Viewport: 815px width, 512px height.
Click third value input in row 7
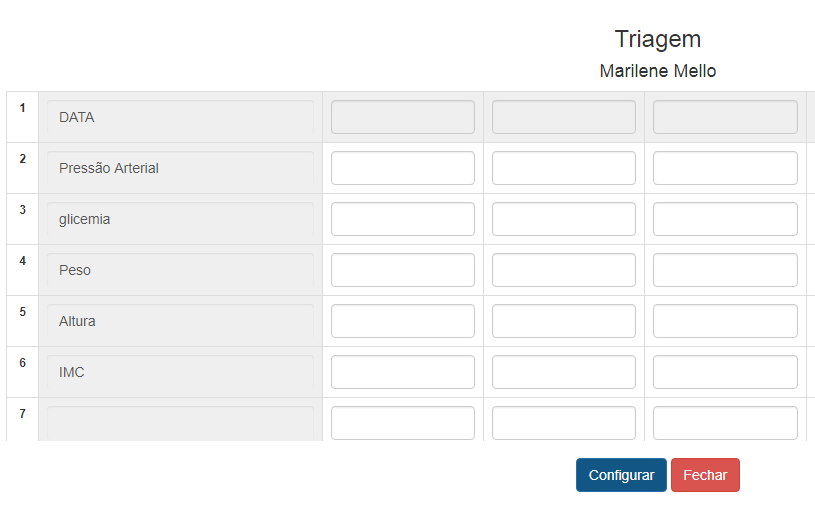(x=725, y=422)
